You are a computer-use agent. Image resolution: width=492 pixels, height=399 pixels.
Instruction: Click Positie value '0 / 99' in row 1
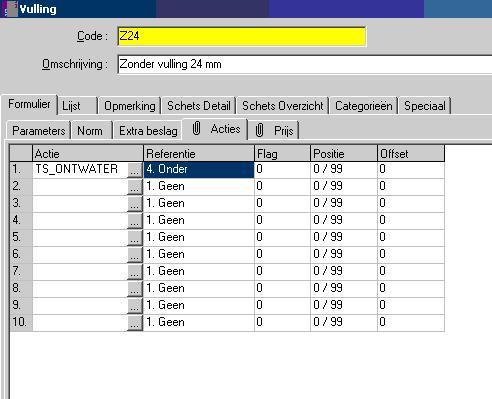tap(344, 170)
